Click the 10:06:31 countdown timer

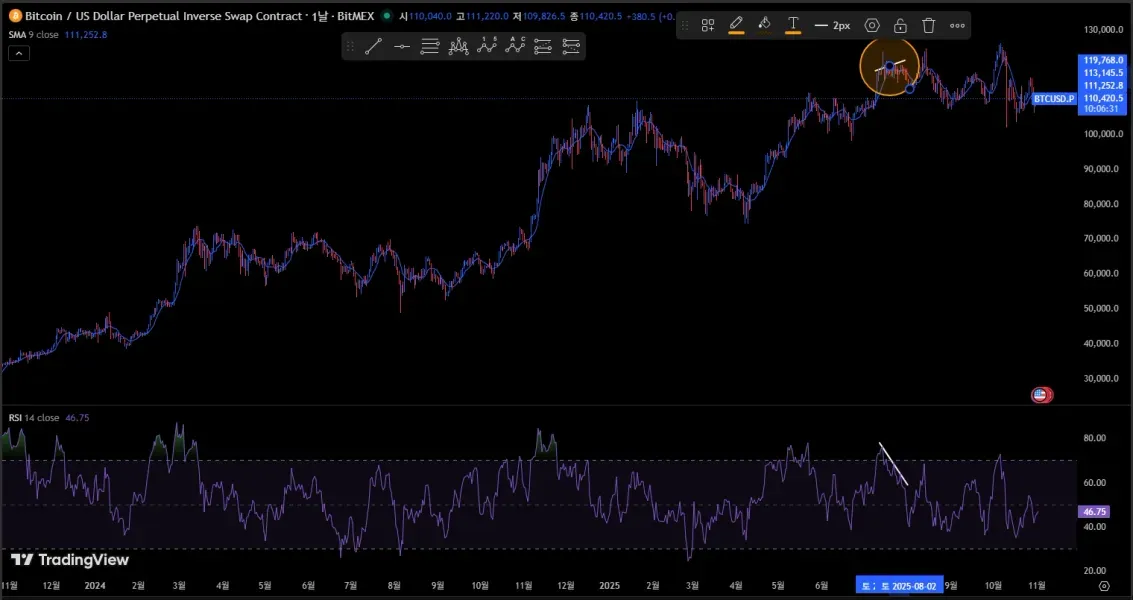(1103, 109)
